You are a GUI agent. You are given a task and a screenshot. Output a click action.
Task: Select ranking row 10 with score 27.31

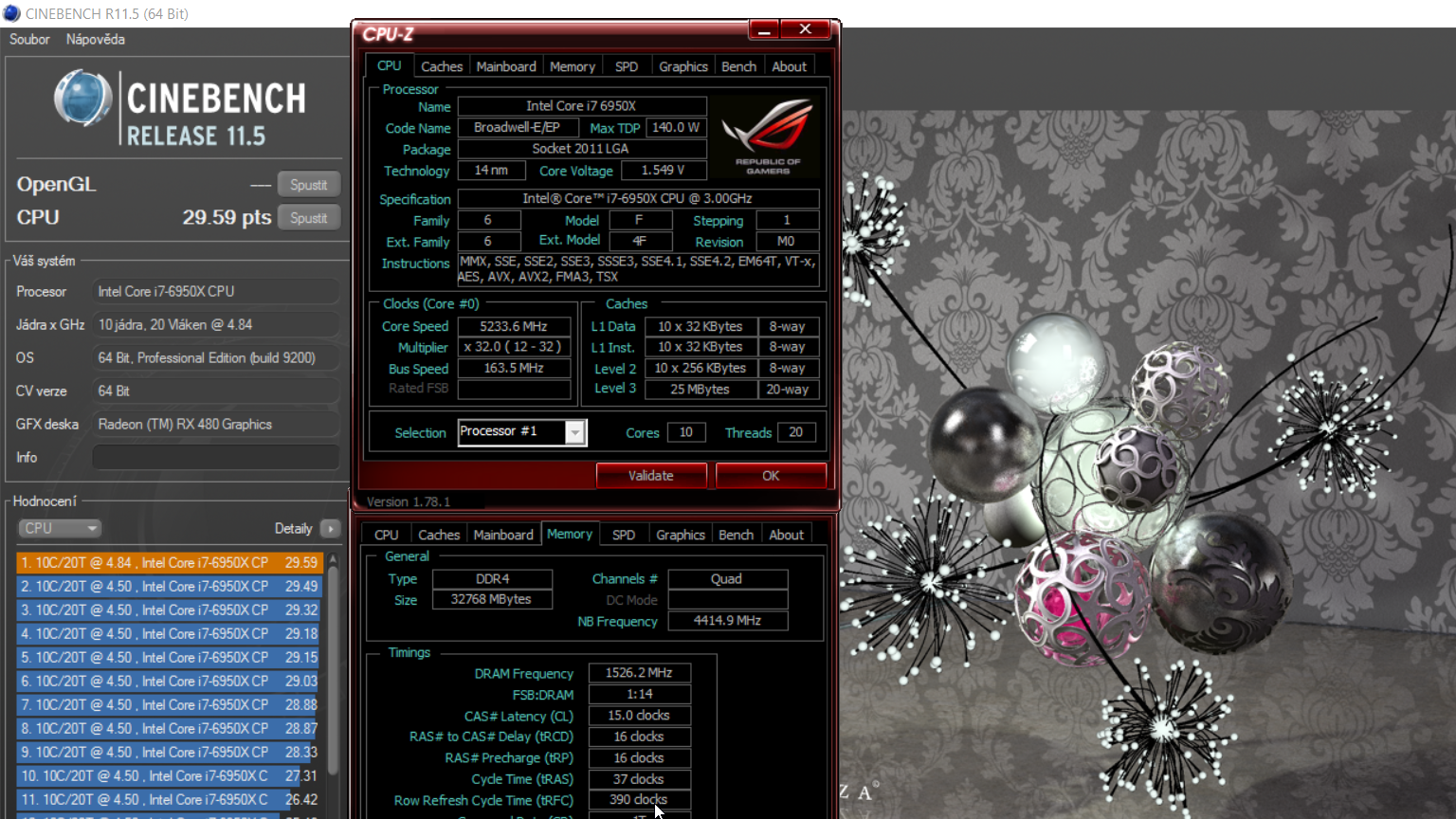click(x=170, y=775)
